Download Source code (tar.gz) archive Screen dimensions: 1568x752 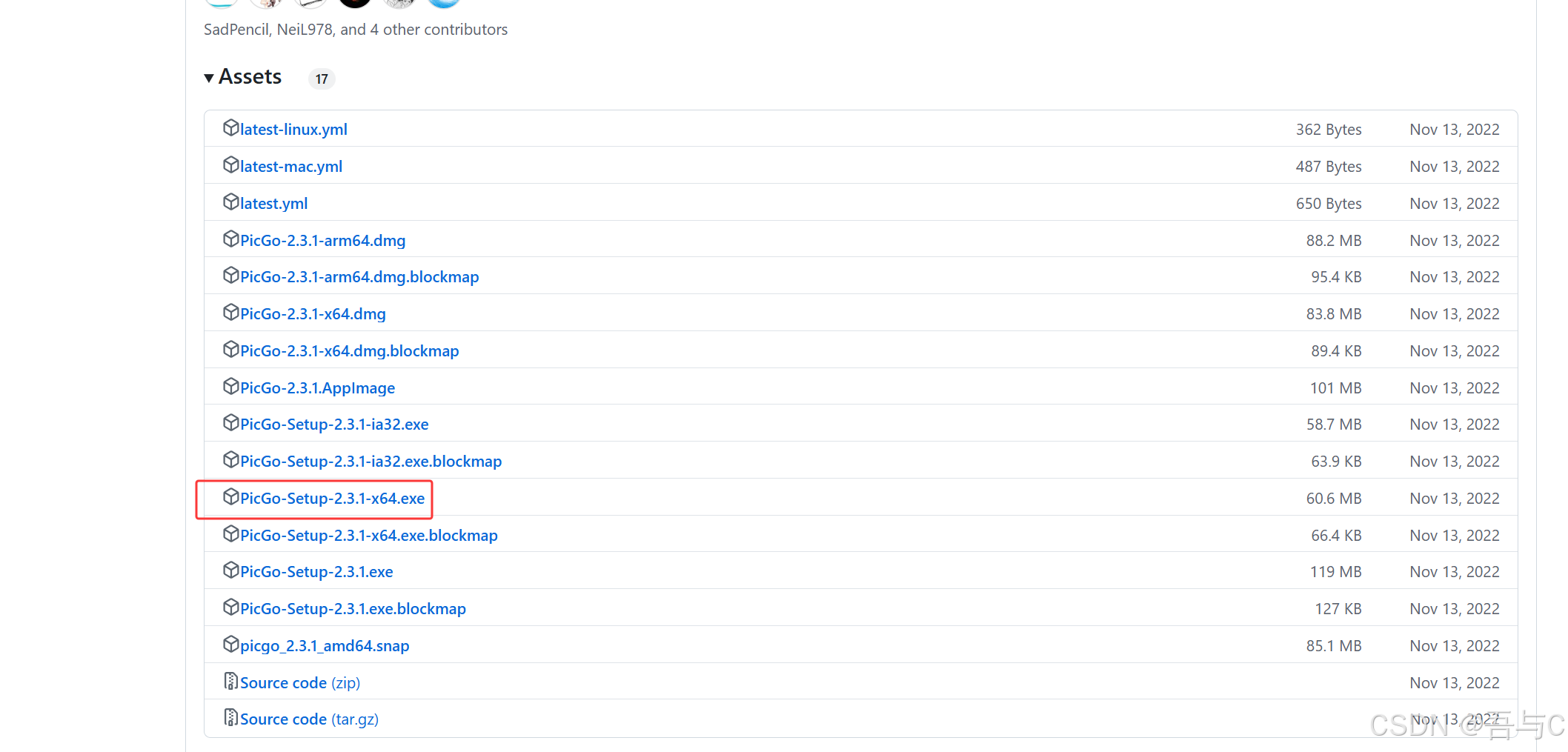click(309, 719)
